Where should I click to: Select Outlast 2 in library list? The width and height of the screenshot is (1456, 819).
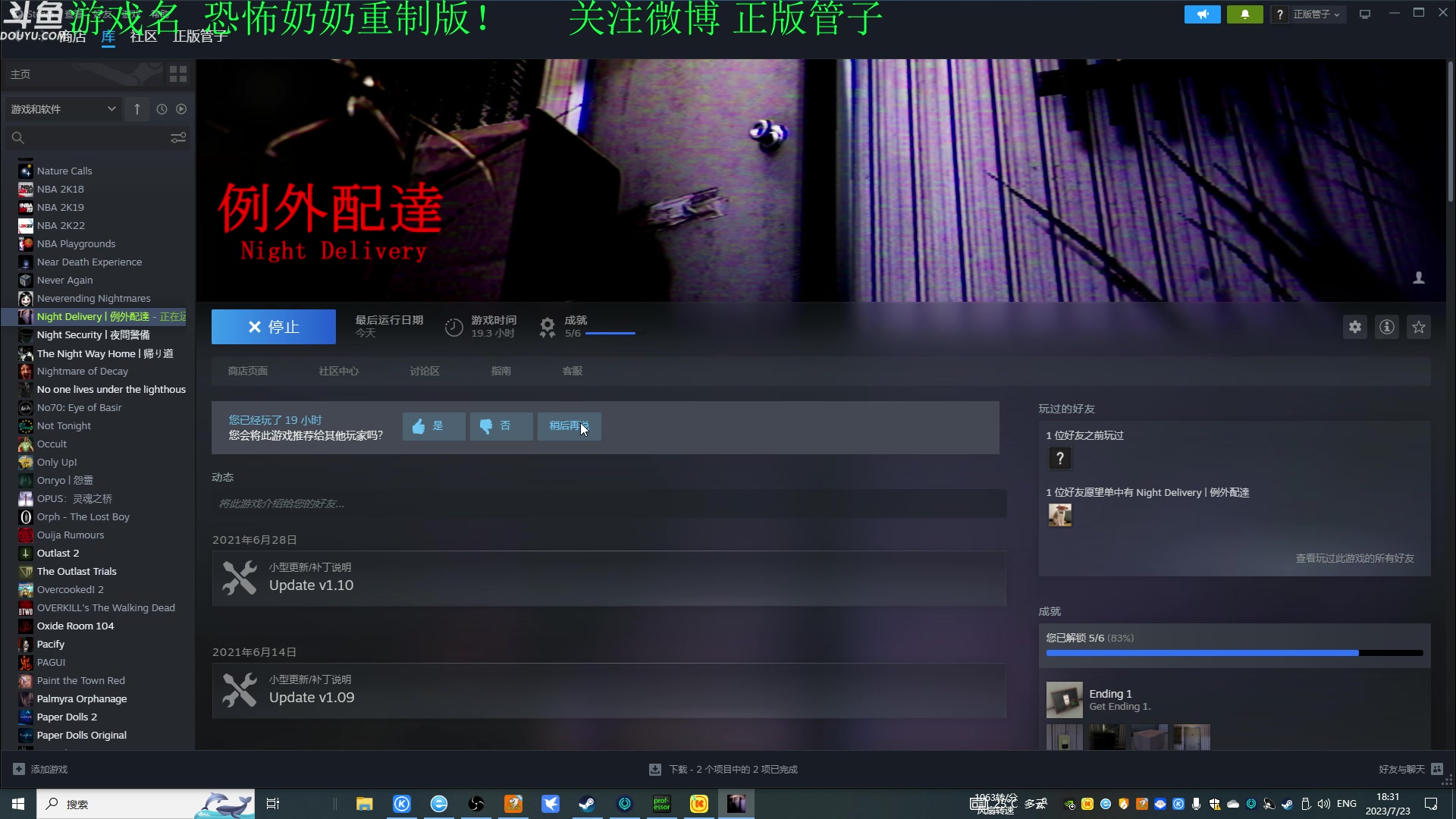58,553
